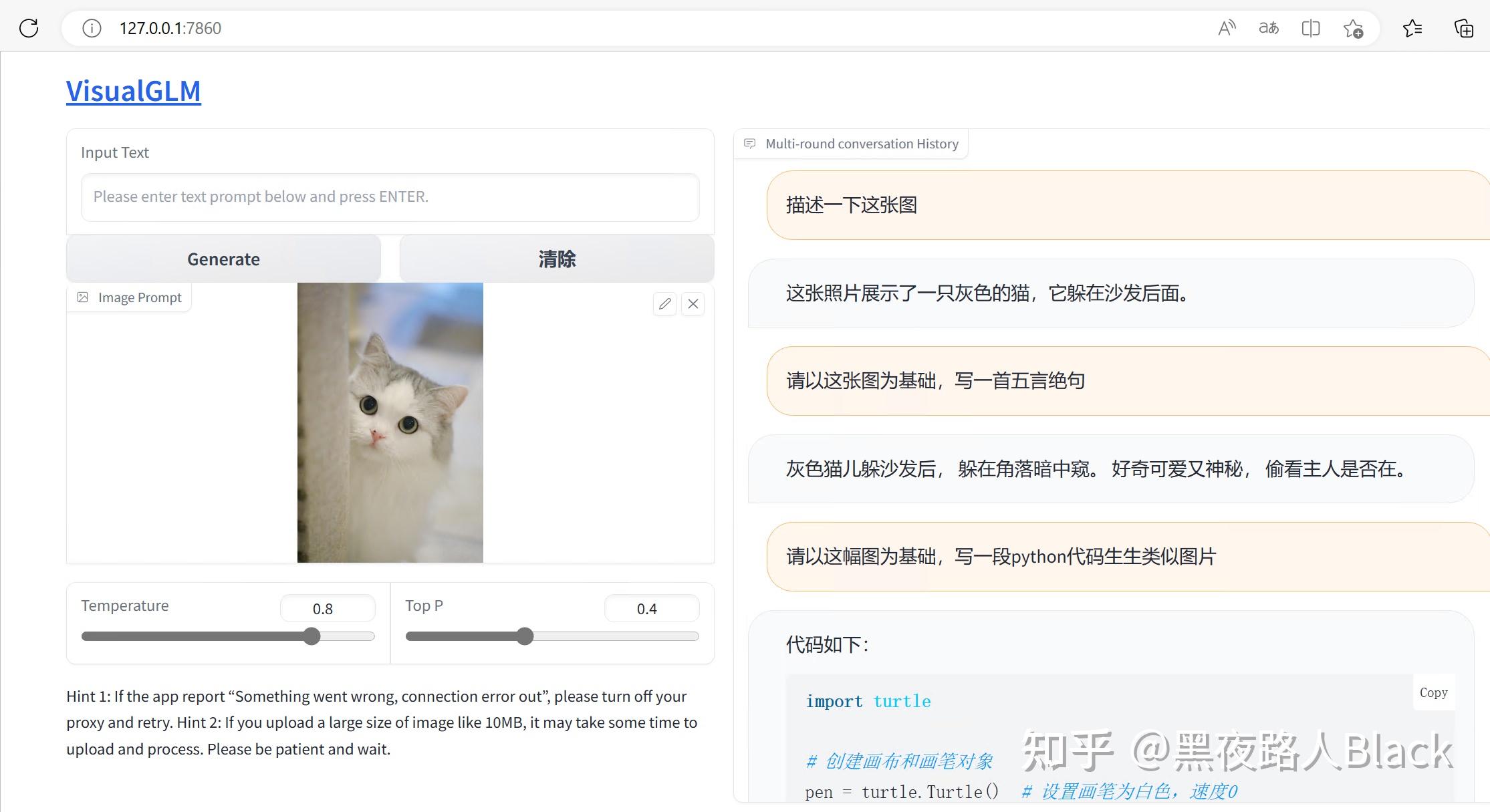Open the browser favorites list
1490x812 pixels.
[1413, 28]
